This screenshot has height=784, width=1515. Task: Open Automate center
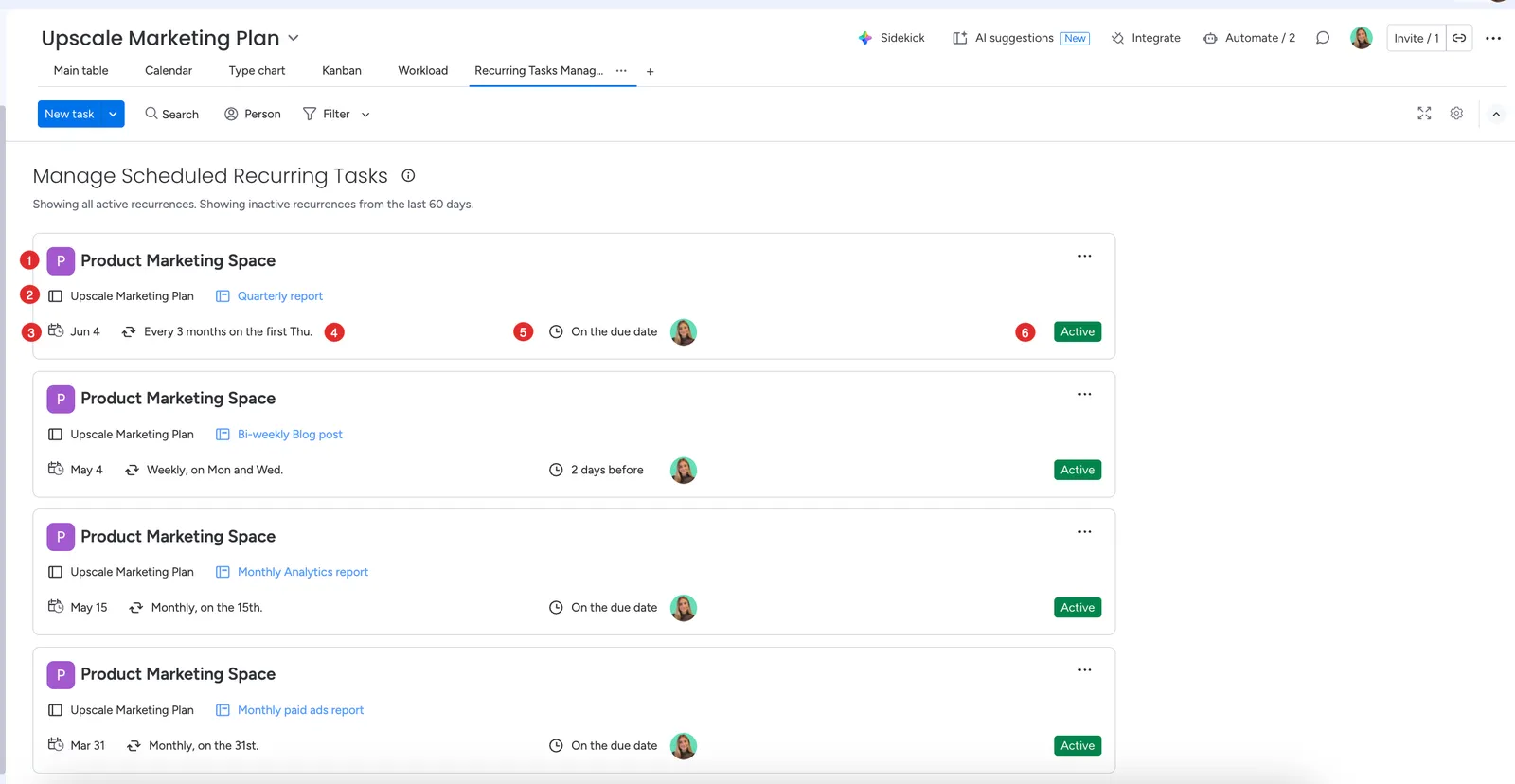point(1249,38)
